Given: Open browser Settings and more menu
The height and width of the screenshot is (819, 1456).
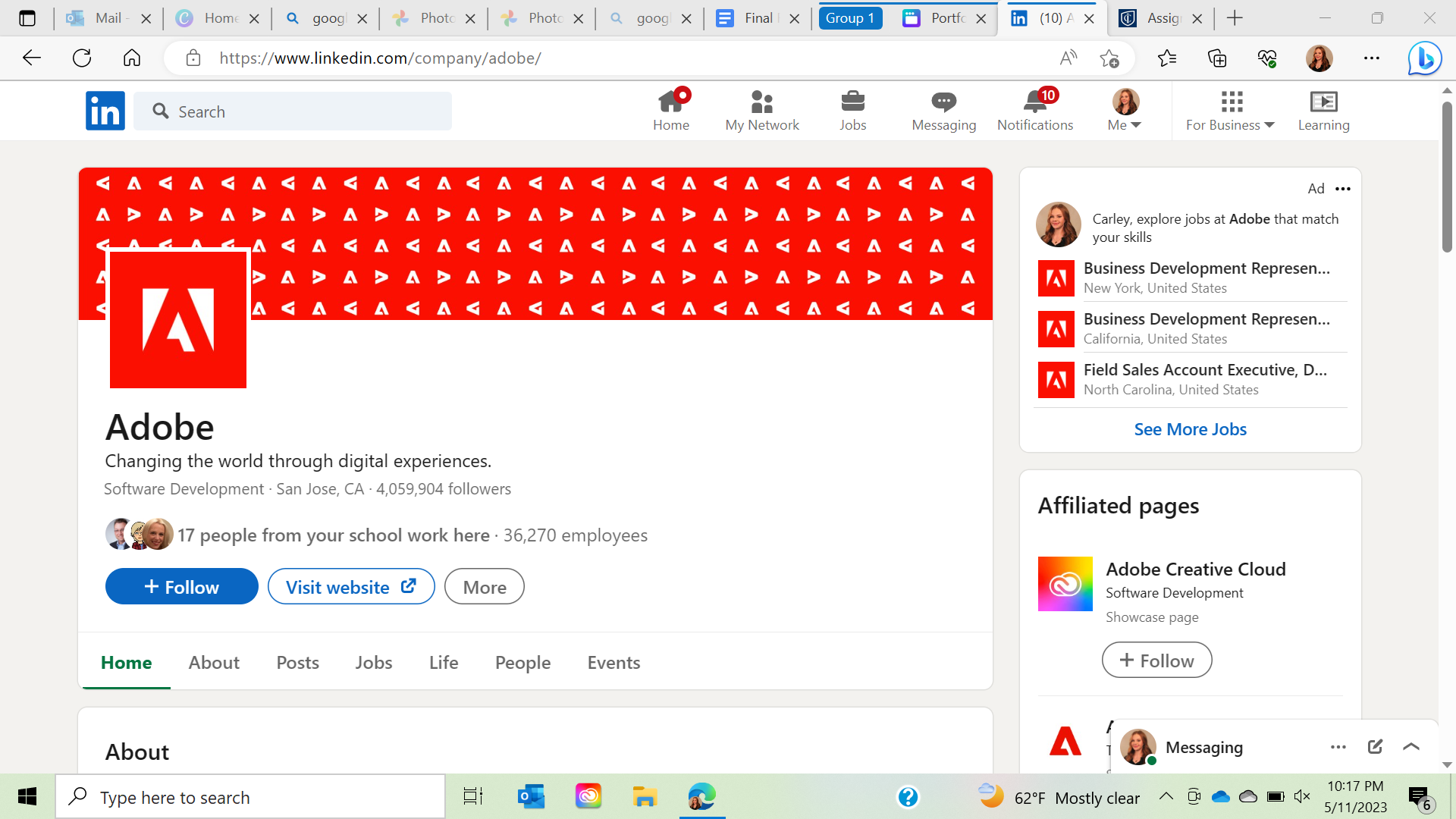Looking at the screenshot, I should pos(1371,58).
